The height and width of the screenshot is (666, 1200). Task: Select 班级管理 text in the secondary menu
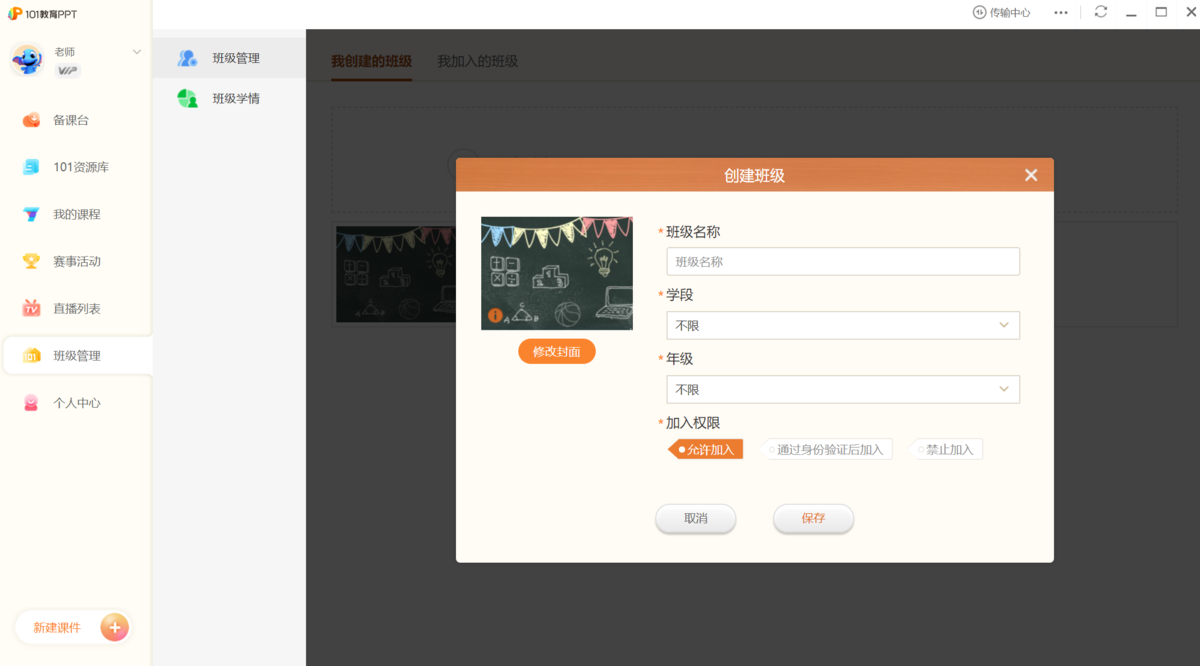click(x=236, y=58)
